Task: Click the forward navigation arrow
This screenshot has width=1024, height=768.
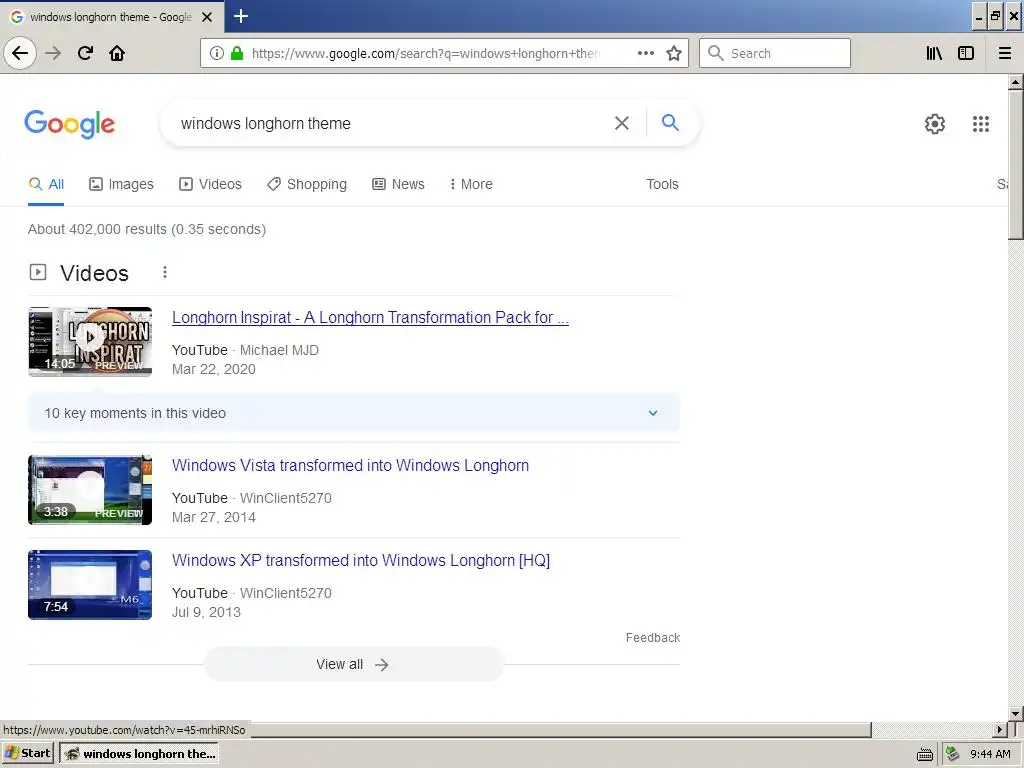Action: coord(54,53)
